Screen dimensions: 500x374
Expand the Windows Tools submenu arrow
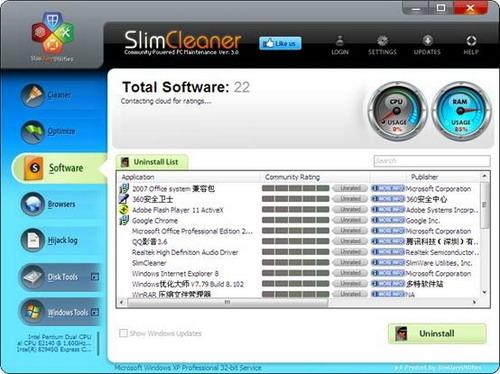point(95,312)
